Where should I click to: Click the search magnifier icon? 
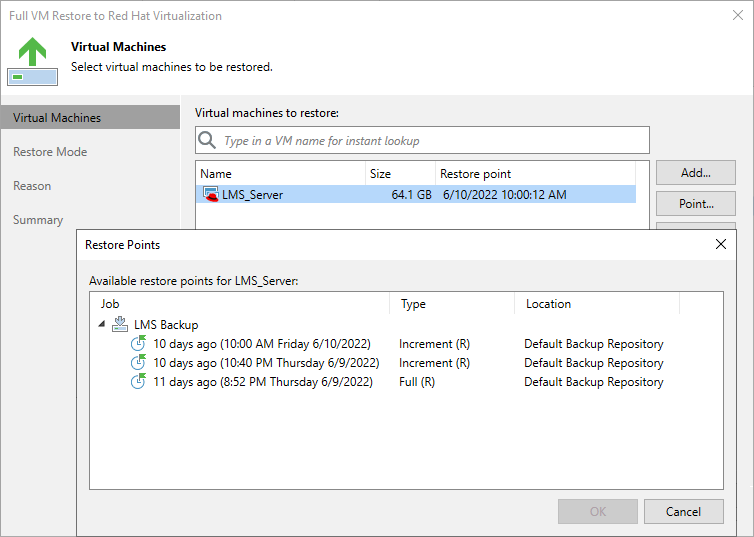tap(207, 141)
